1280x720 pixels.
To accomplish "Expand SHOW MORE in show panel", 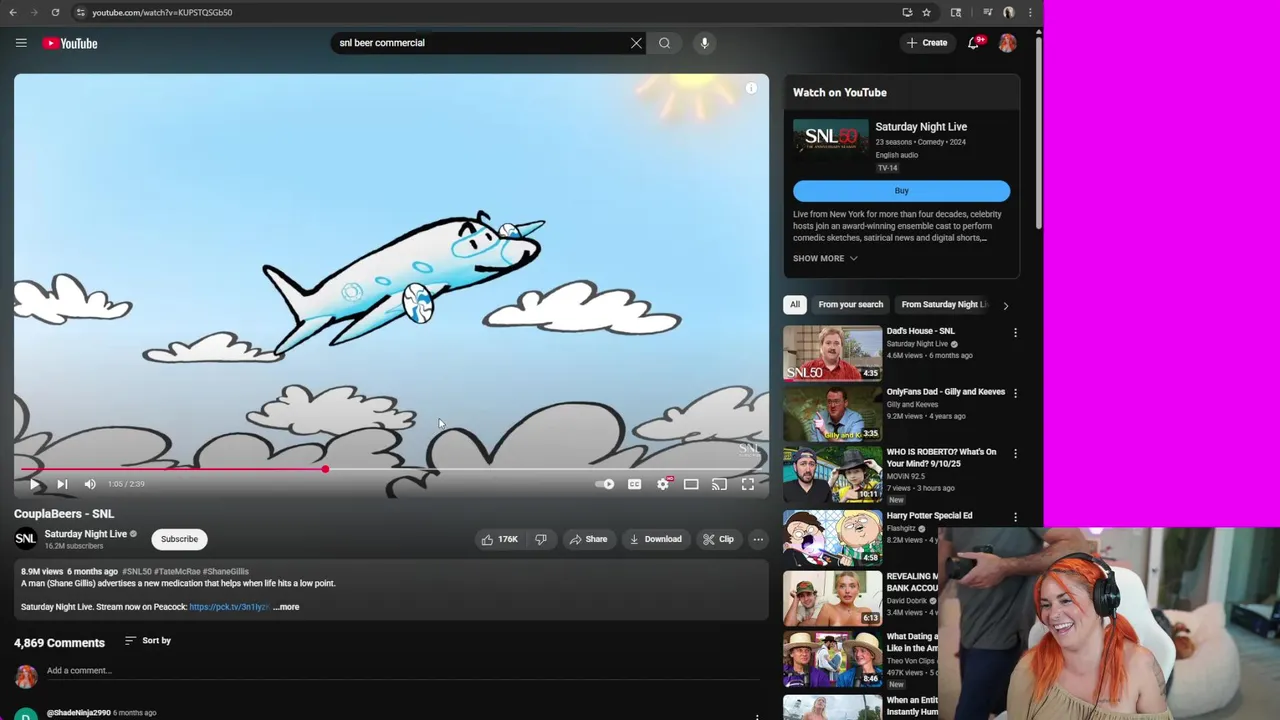I will [825, 258].
